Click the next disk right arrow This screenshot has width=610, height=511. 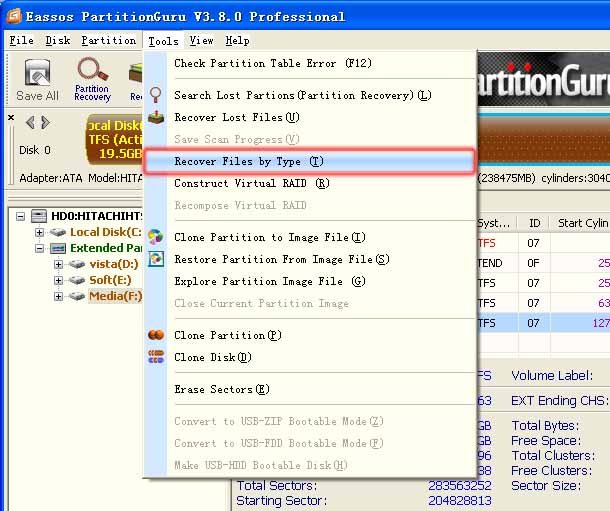(45, 122)
